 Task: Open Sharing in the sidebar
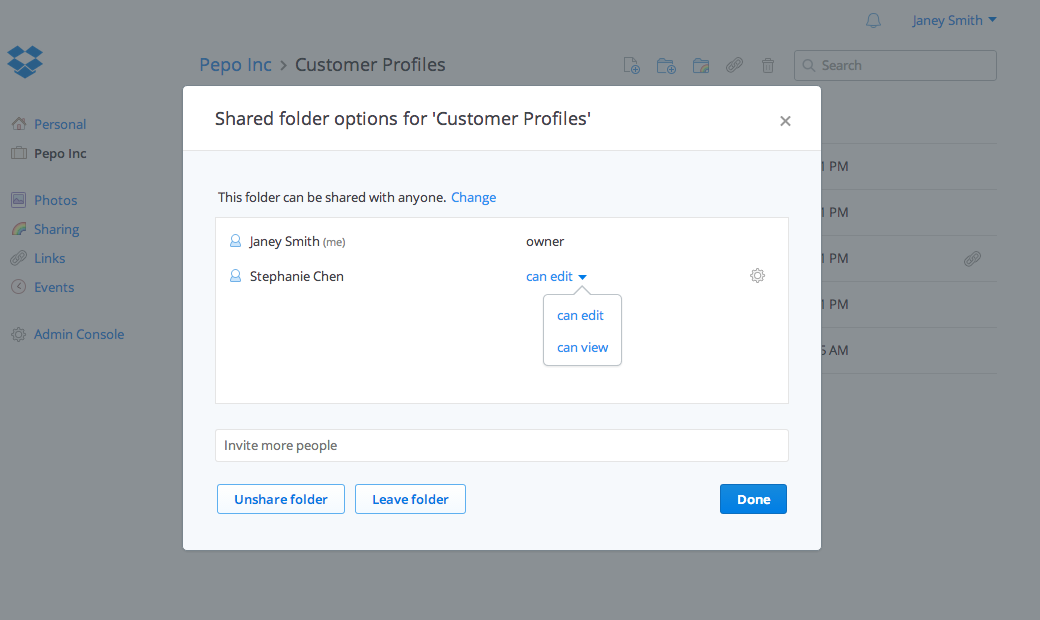56,229
